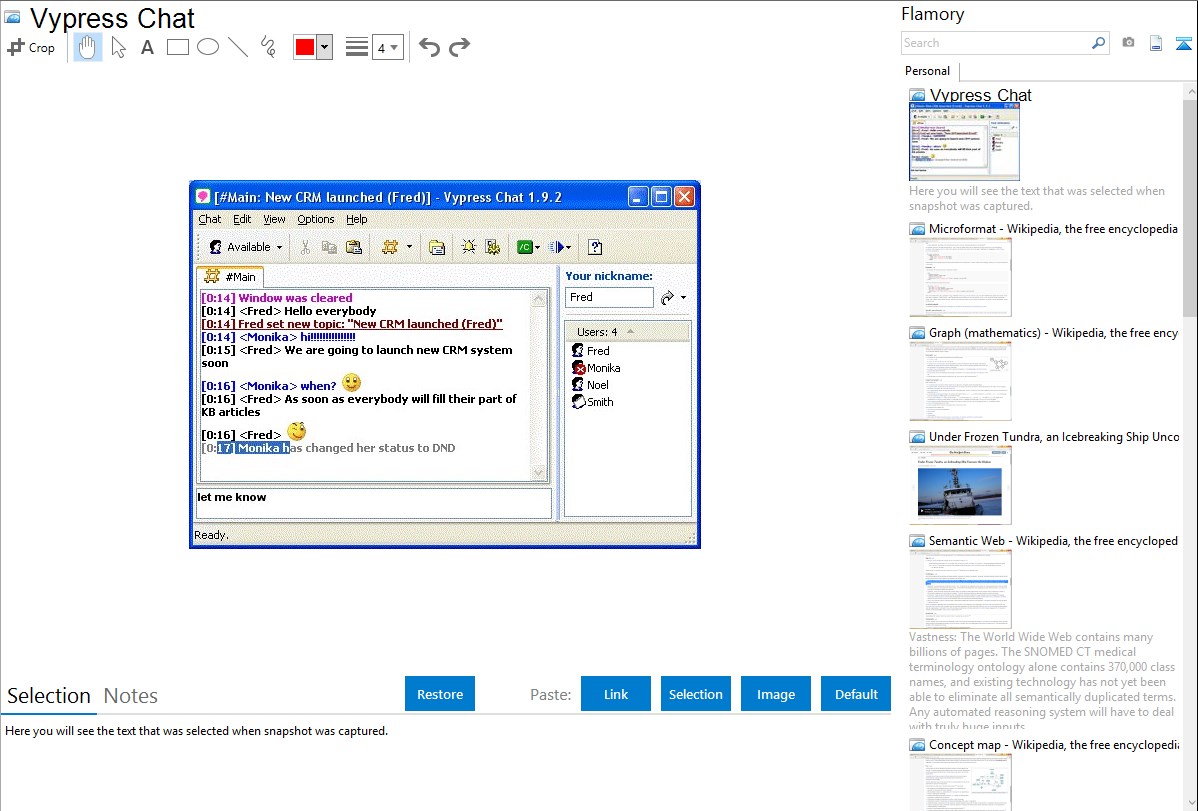
Task: Click the channel hash icon
Action: pos(390,247)
